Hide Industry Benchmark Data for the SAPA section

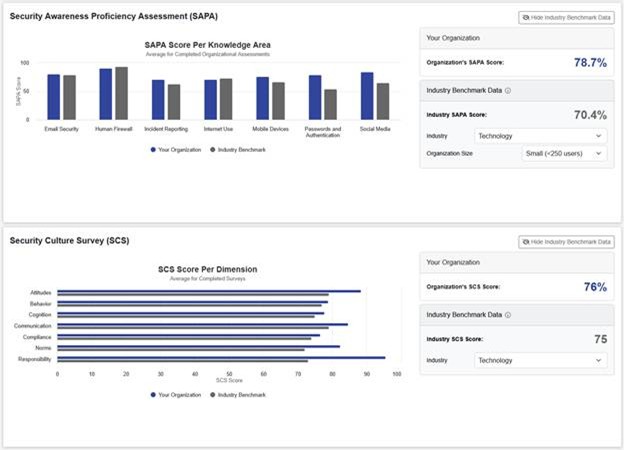(x=566, y=18)
